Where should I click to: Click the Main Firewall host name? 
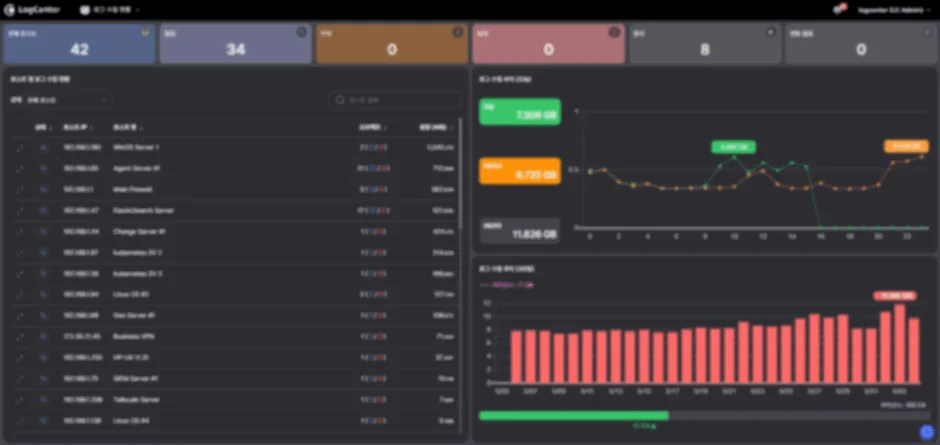coord(132,190)
